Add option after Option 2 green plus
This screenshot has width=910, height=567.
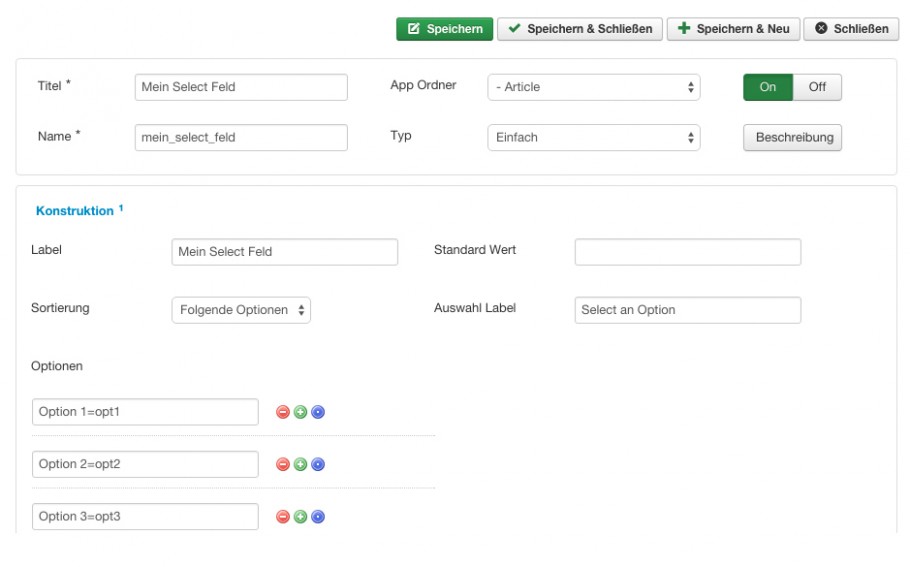(300, 464)
